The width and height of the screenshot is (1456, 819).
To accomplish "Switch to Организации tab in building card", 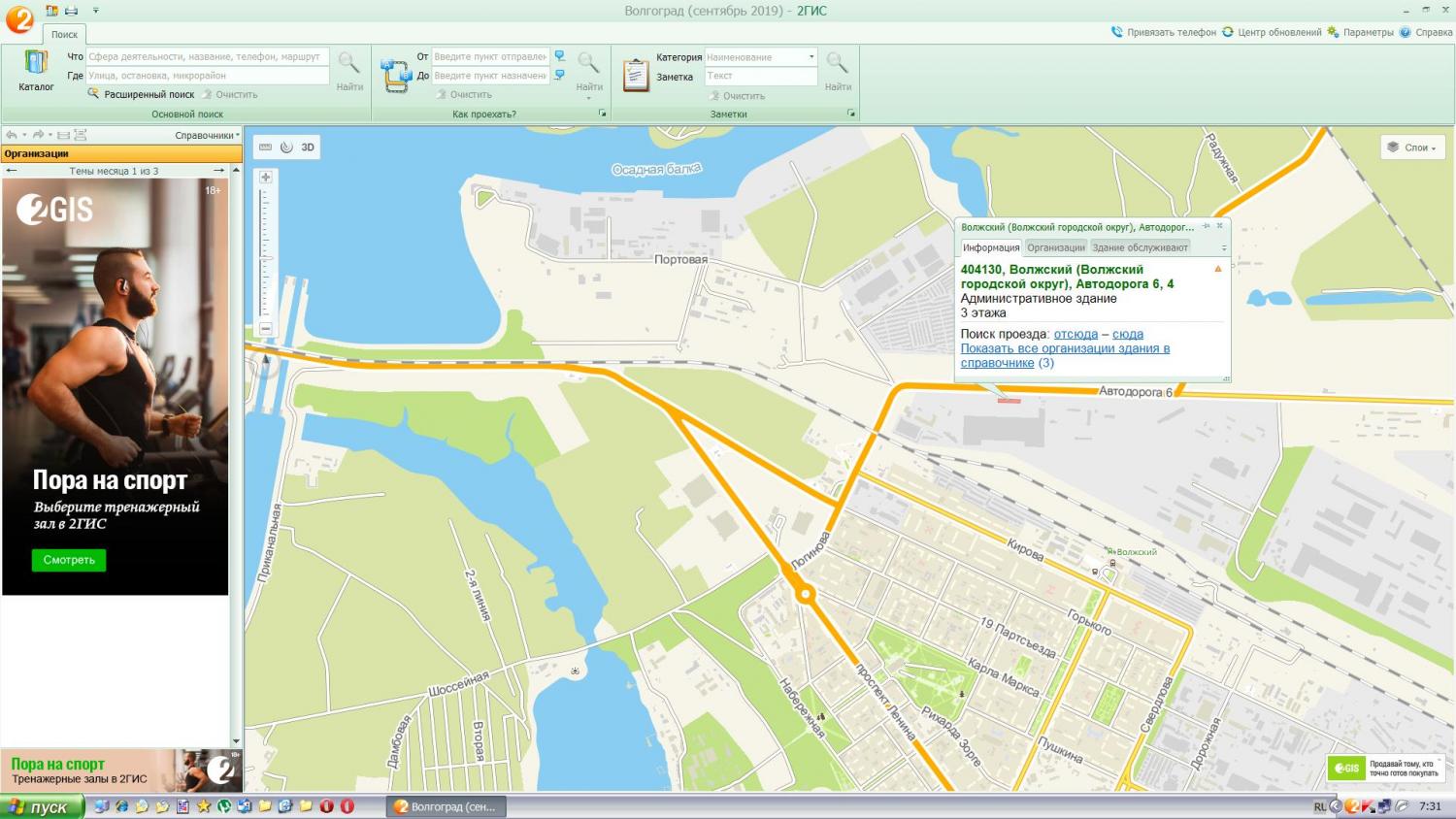I will click(x=1056, y=247).
